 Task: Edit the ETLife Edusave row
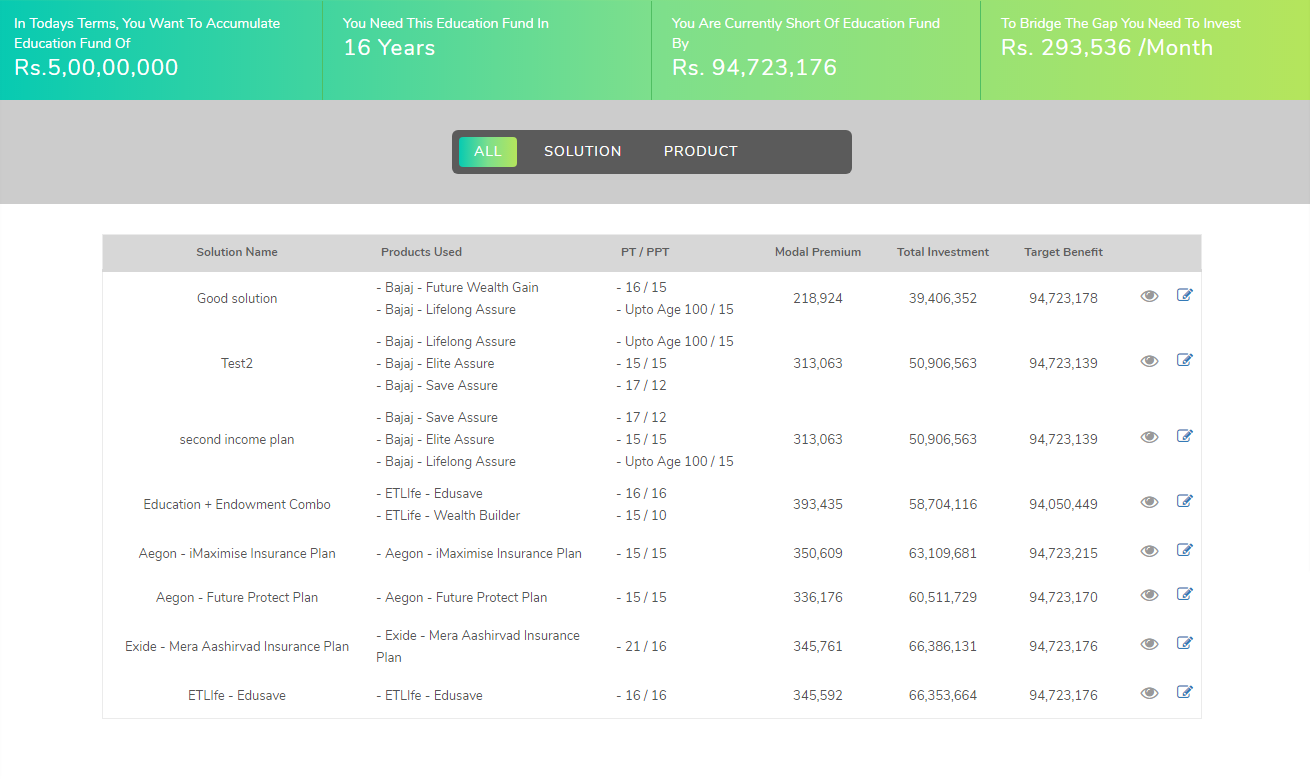tap(1185, 692)
